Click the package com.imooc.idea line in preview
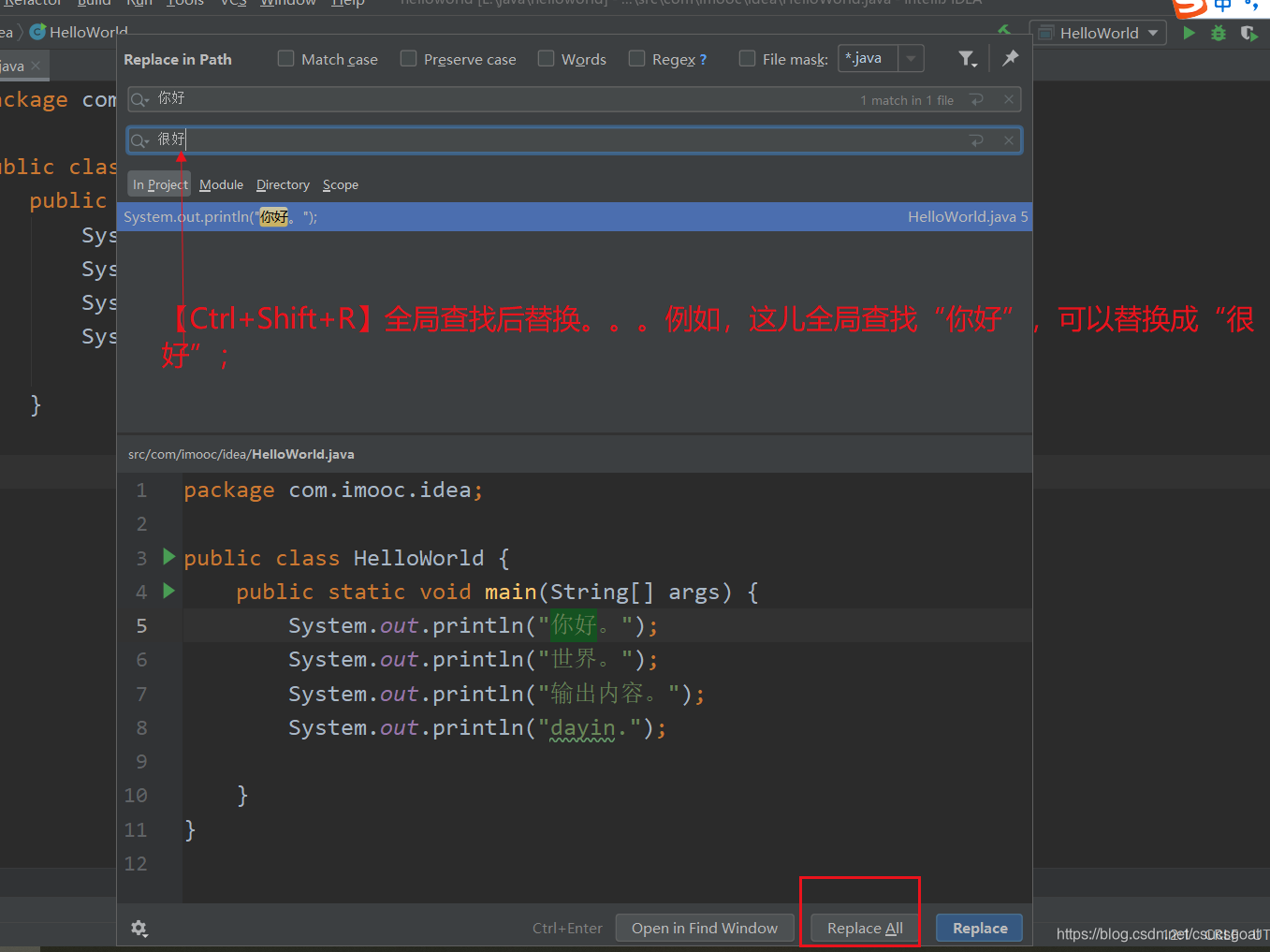The height and width of the screenshot is (952, 1270). (x=333, y=490)
